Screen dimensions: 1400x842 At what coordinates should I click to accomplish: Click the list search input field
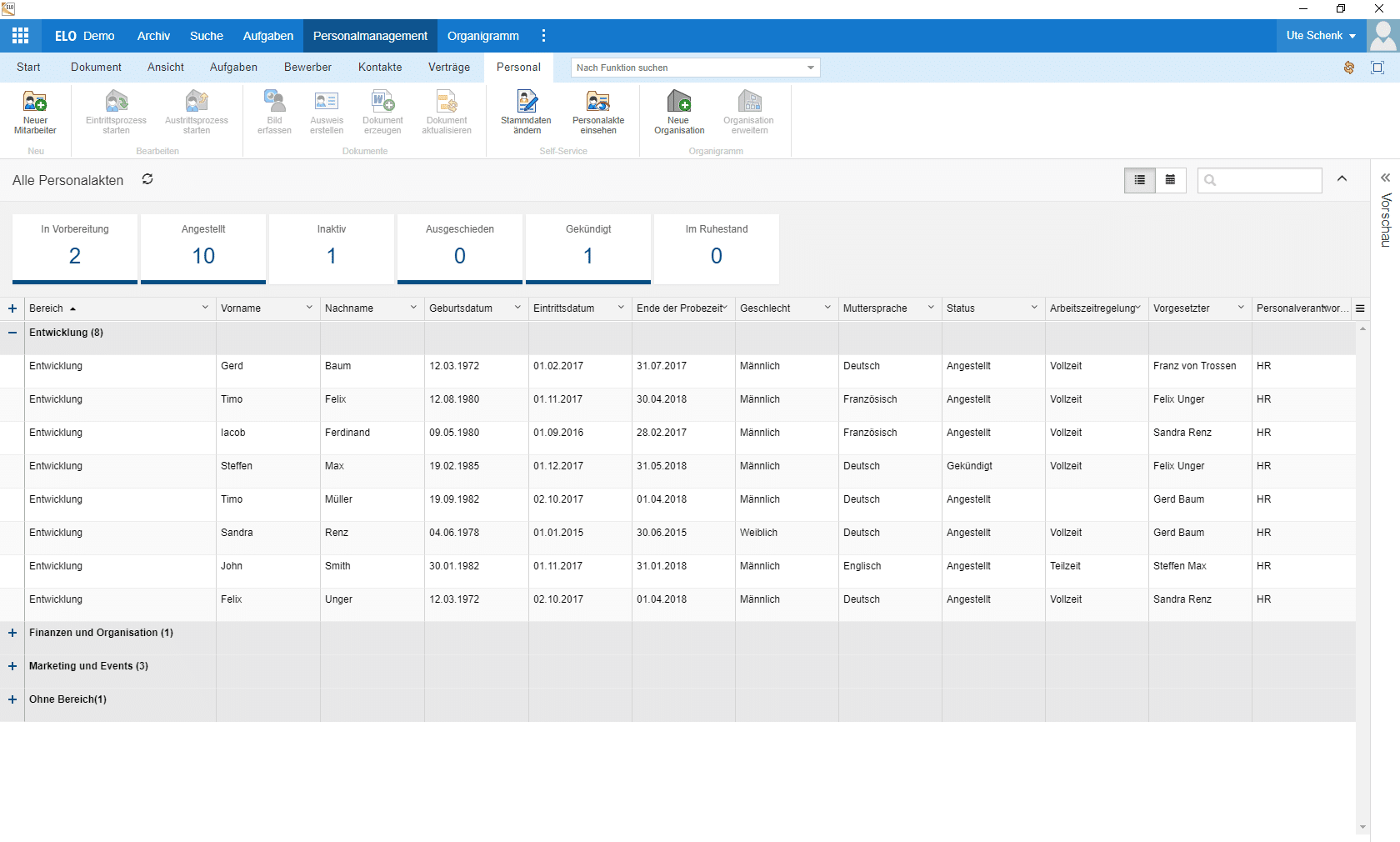click(x=1259, y=180)
